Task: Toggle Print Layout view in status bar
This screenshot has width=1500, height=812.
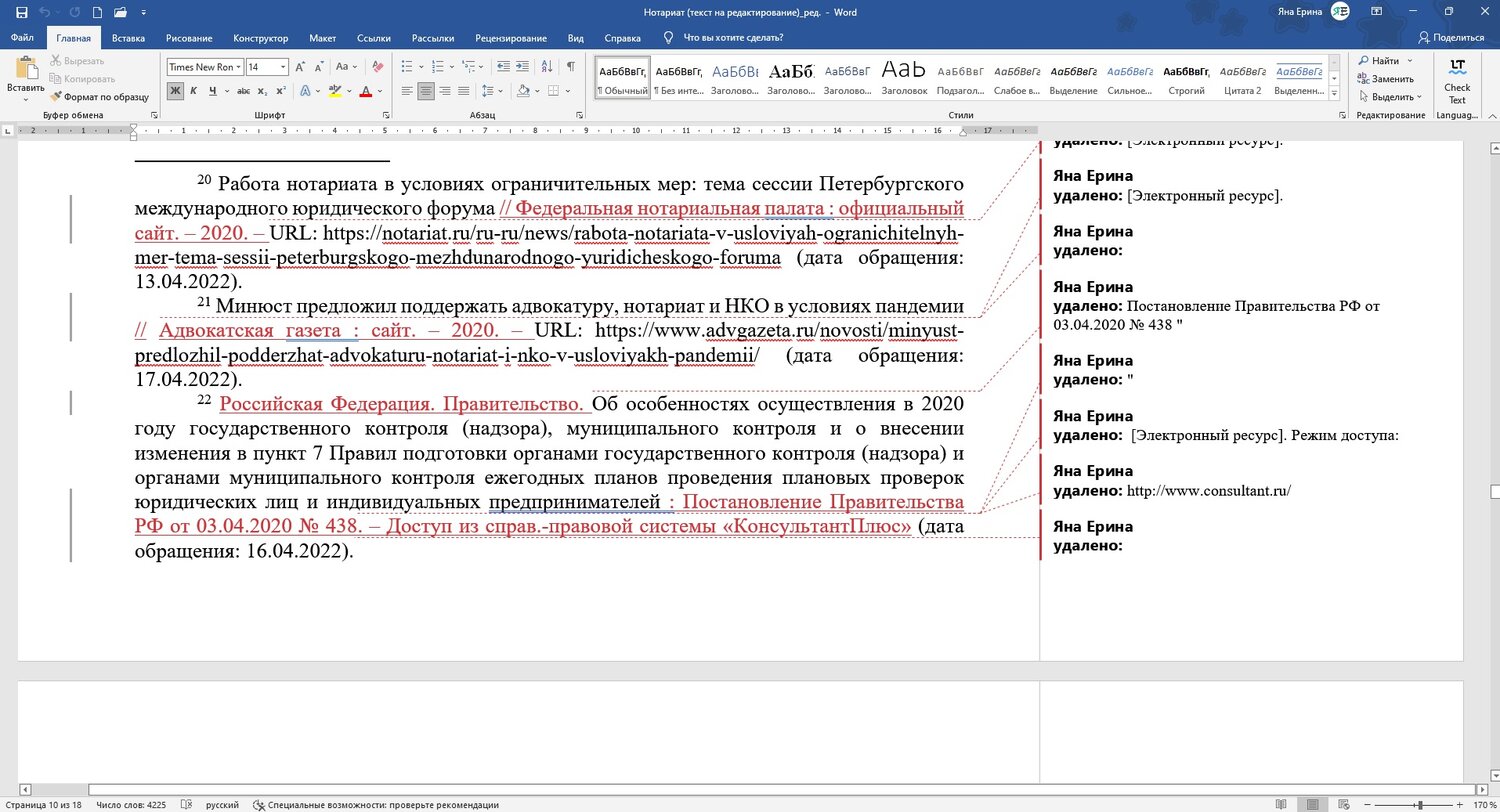Action: 1311,804
